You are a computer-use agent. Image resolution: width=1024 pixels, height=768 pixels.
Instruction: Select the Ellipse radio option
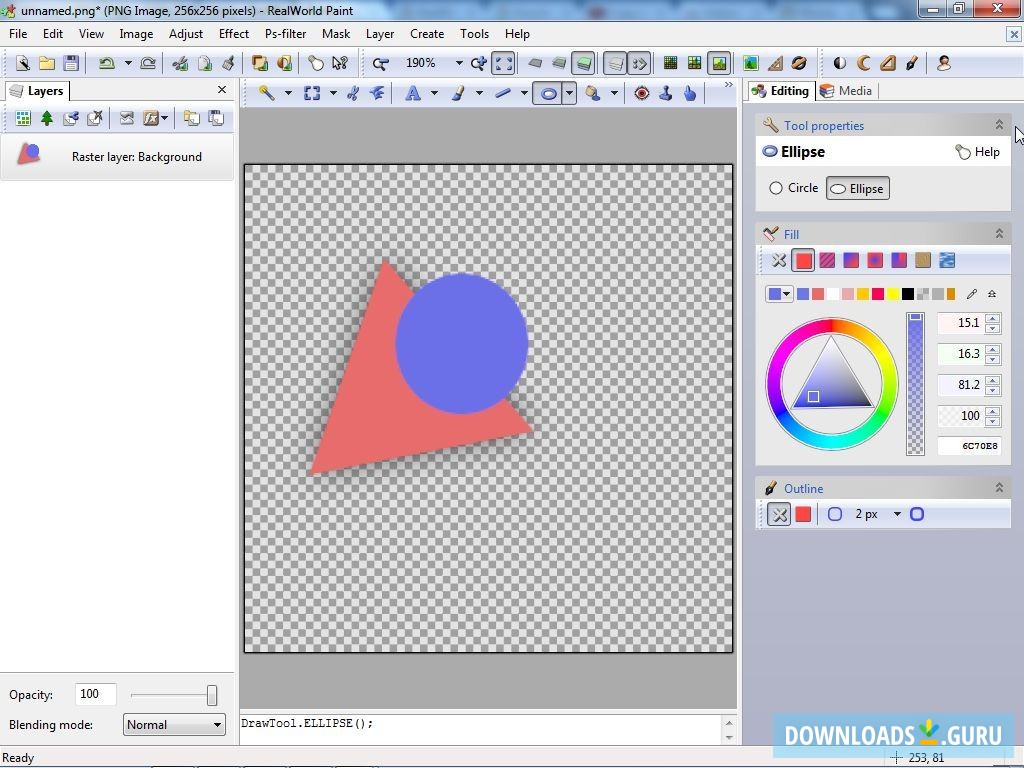click(x=857, y=188)
